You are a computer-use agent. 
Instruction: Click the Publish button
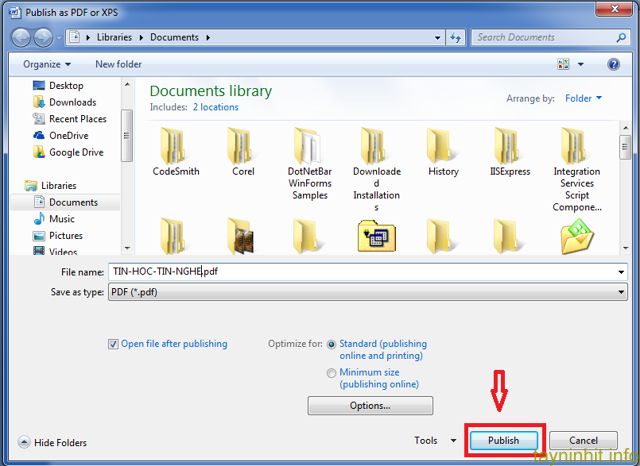[503, 440]
